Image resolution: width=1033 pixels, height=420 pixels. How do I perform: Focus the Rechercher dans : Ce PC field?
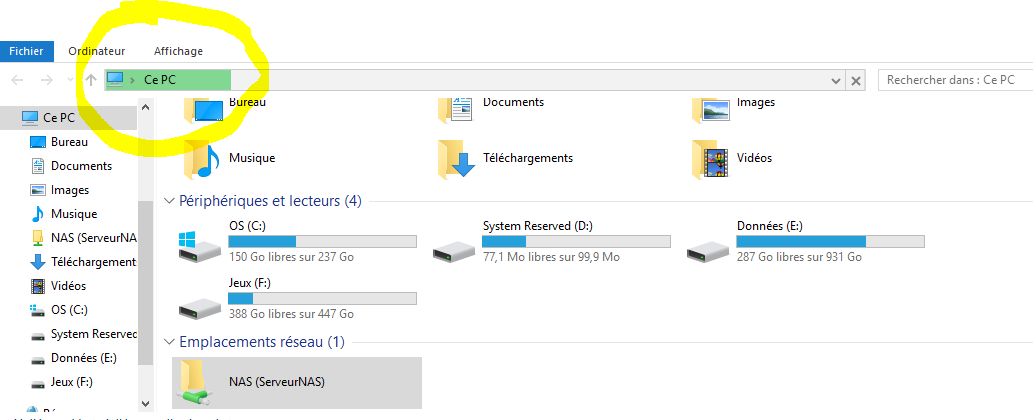(953, 80)
